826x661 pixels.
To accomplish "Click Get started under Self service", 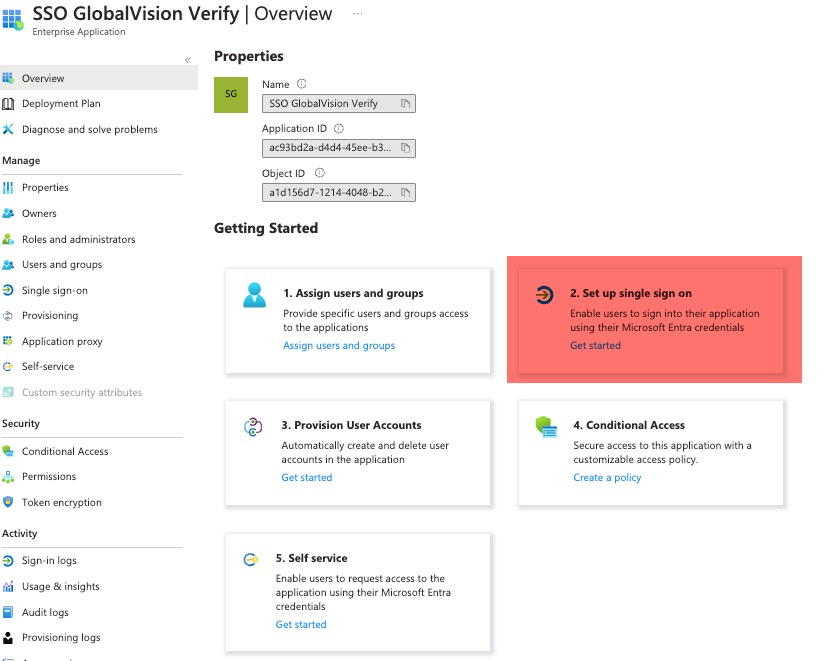I will (x=301, y=625).
